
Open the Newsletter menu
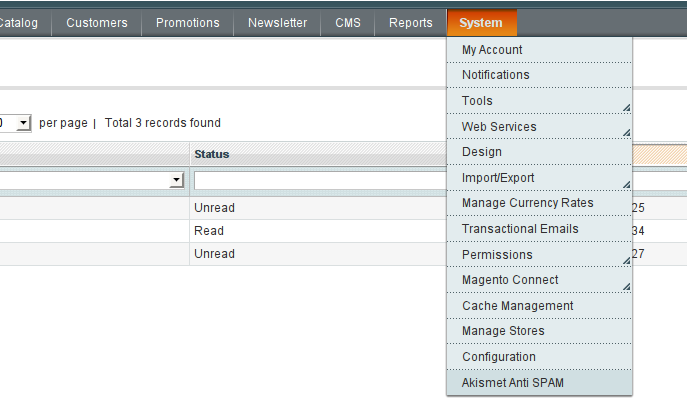277,23
